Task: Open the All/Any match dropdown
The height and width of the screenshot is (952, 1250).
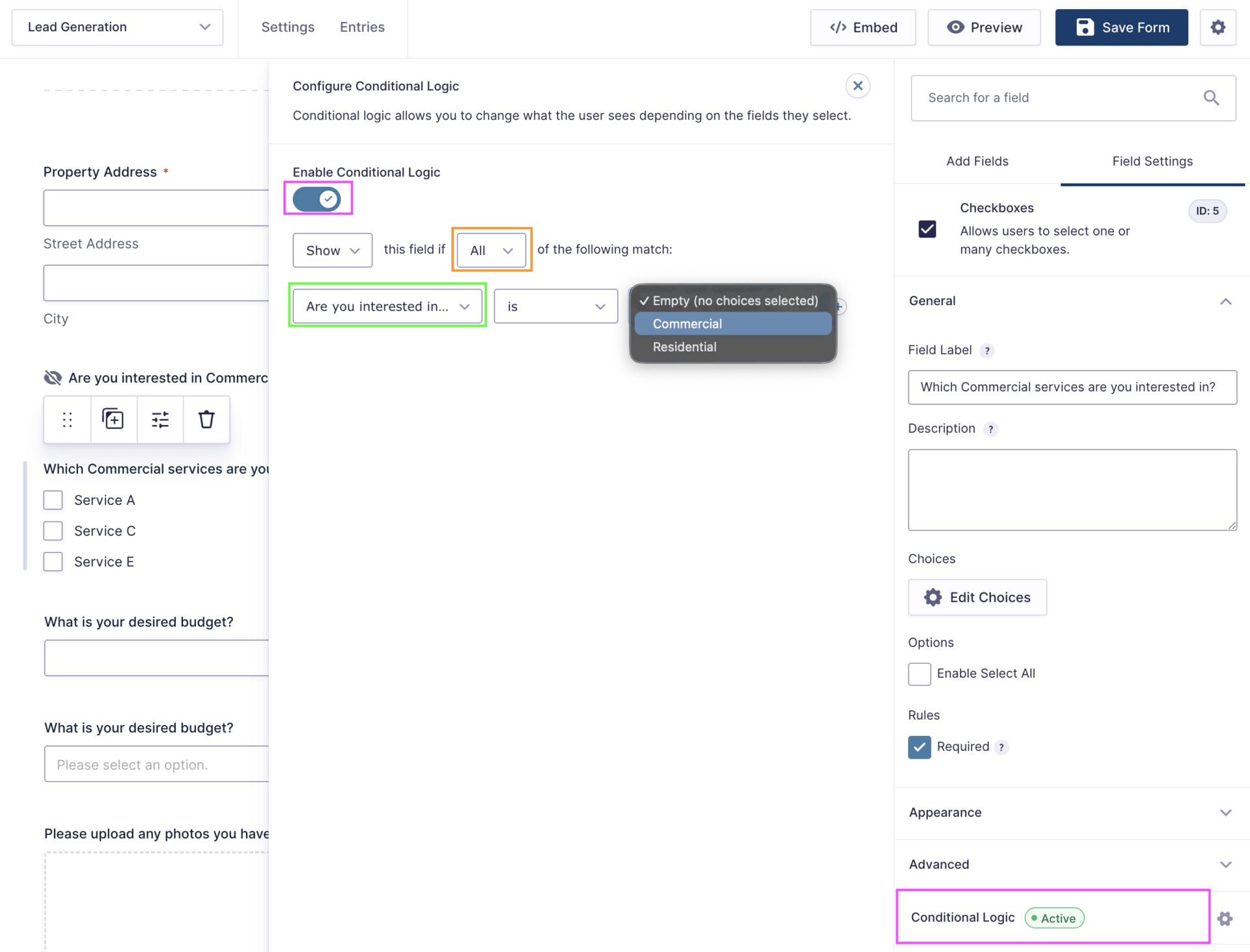Action: (491, 251)
